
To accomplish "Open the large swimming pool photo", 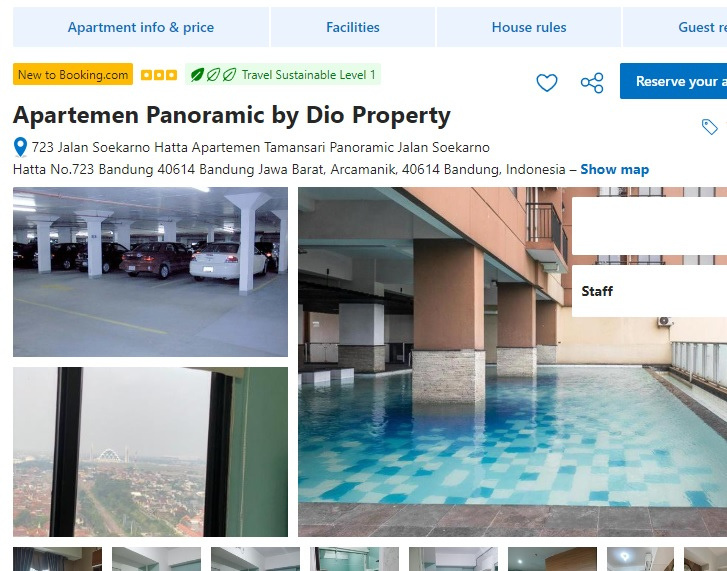I will tap(512, 362).
